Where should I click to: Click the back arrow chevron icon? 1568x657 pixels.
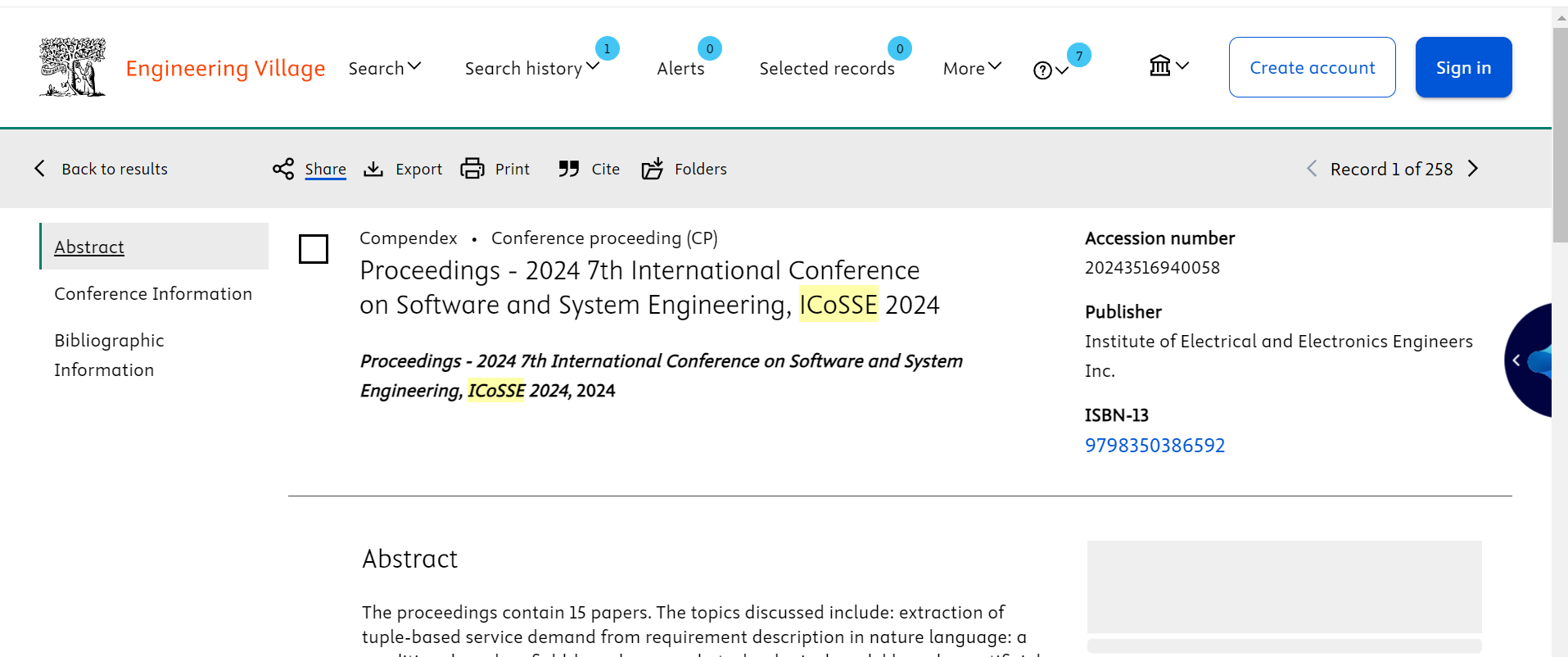point(39,169)
